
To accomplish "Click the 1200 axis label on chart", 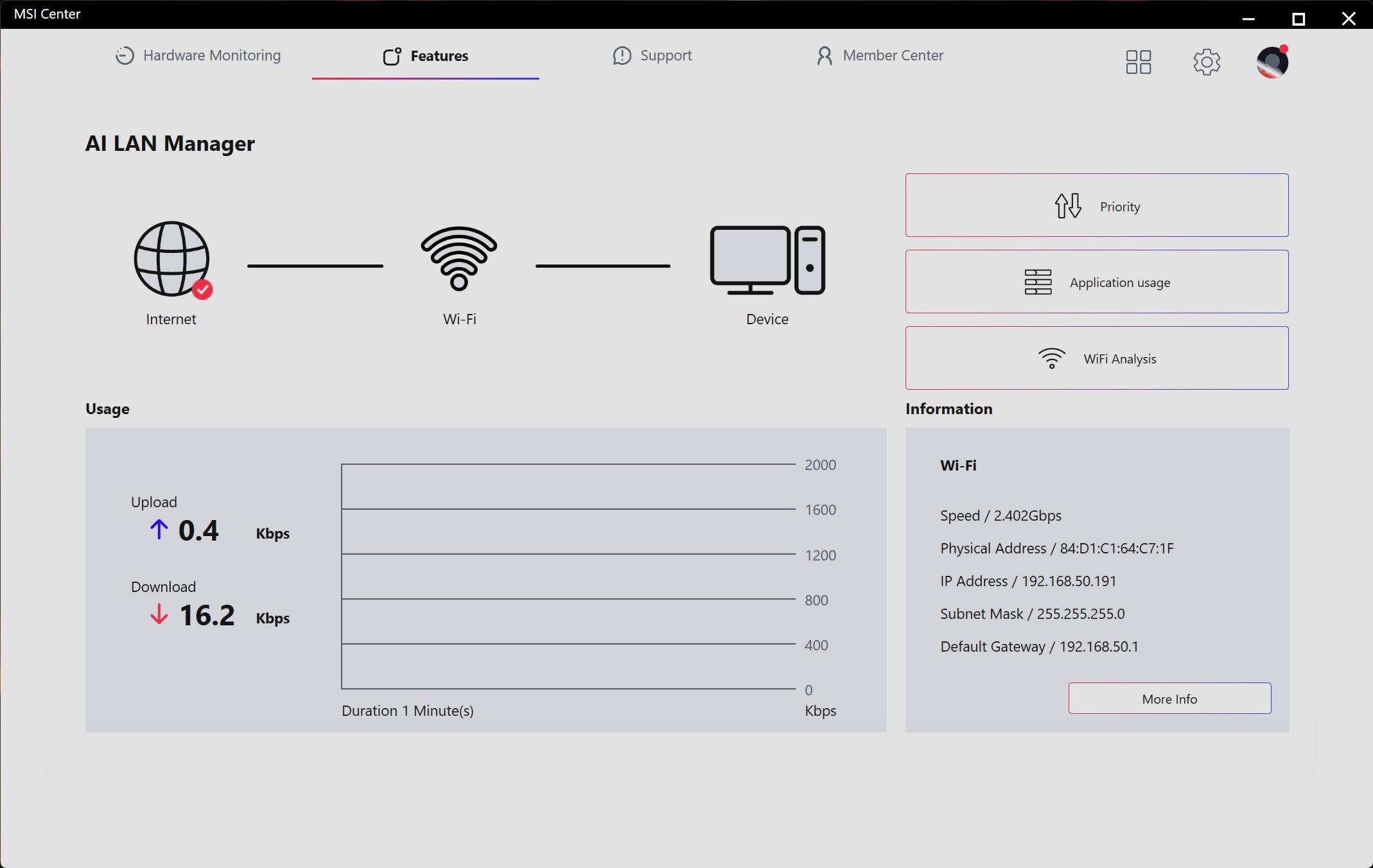I will [x=820, y=555].
